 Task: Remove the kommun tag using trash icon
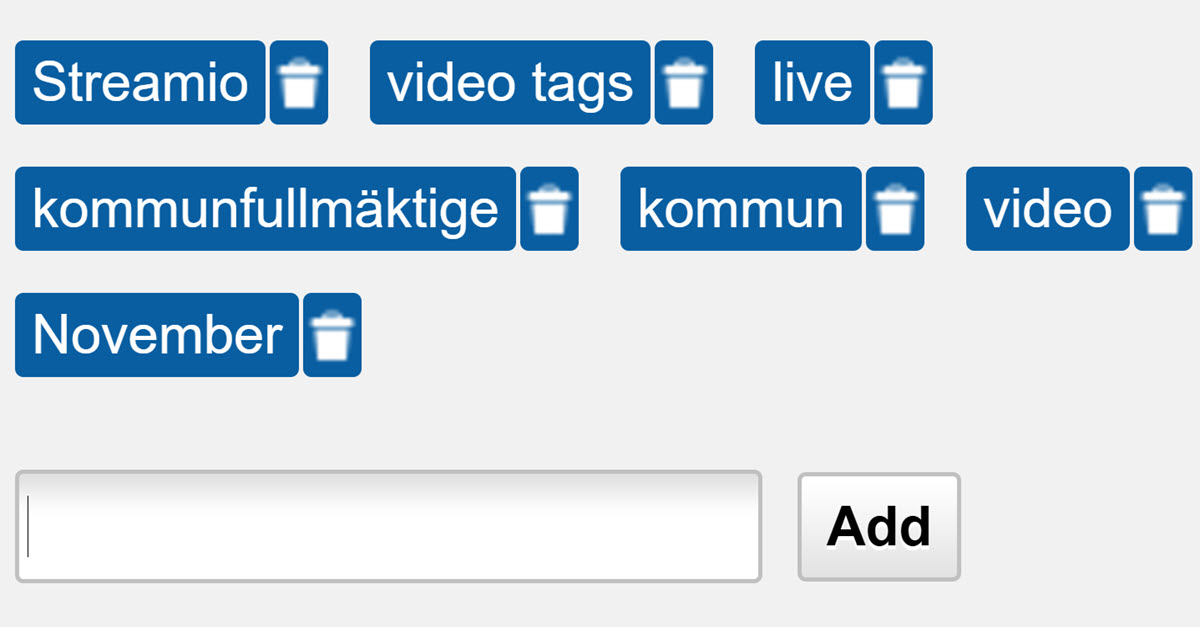coord(897,209)
